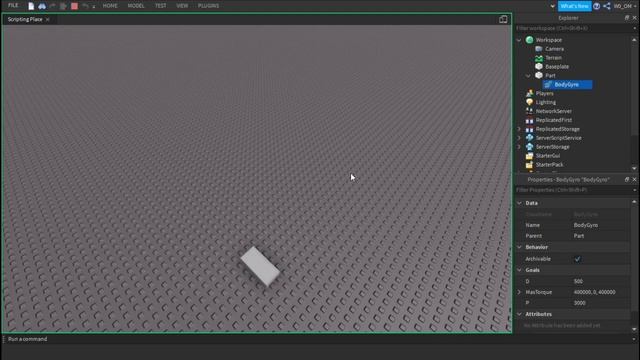
Task: Click Properties scrollbar down arrow
Action: click(634, 329)
